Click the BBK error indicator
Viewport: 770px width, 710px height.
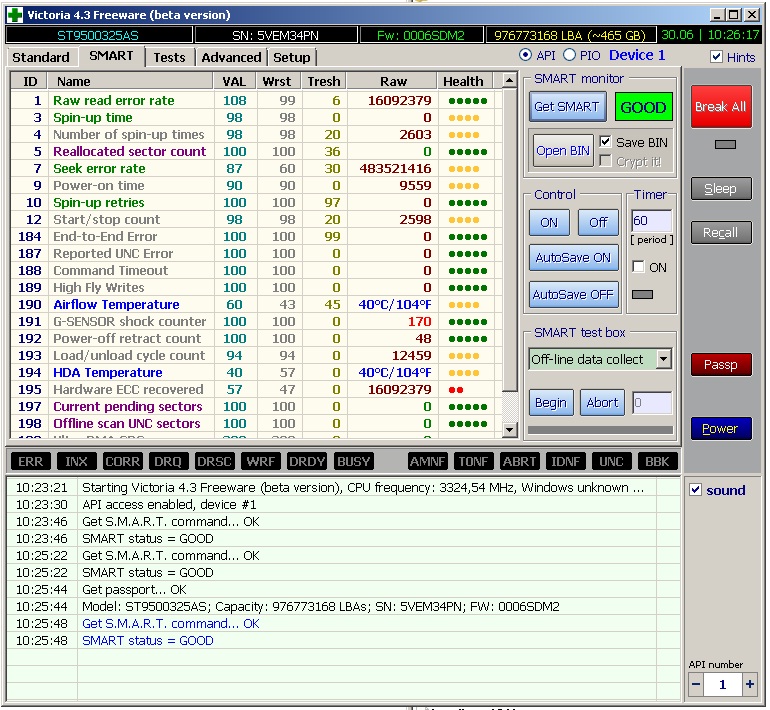(658, 462)
